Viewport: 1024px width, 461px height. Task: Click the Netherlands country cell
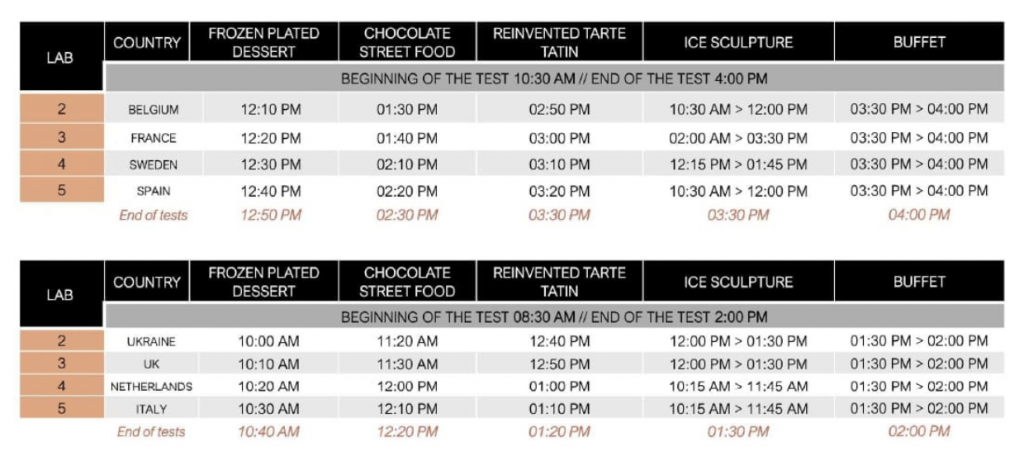153,386
